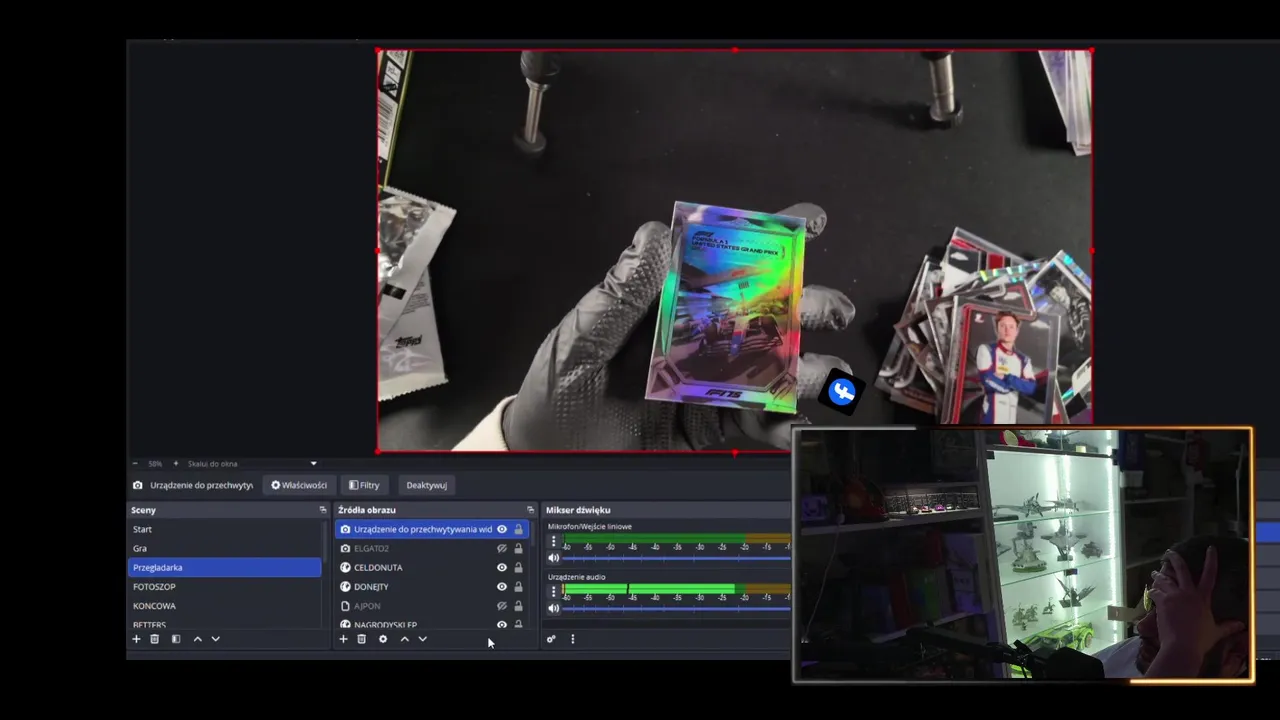Hide Urządzenie do przechwytywania wid source with eye
The height and width of the screenshot is (720, 1280).
(x=502, y=529)
